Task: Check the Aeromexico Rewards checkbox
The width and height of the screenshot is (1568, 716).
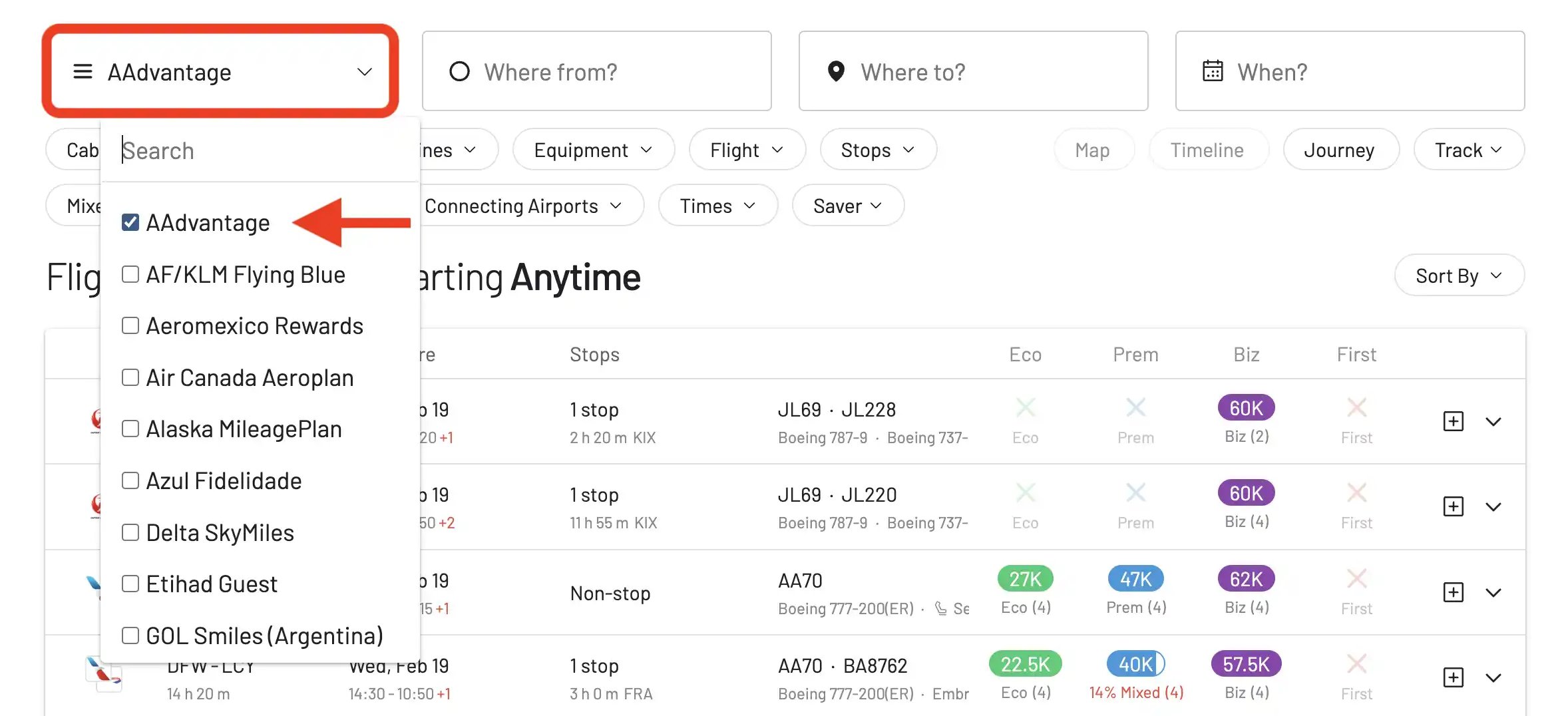Action: coord(130,325)
